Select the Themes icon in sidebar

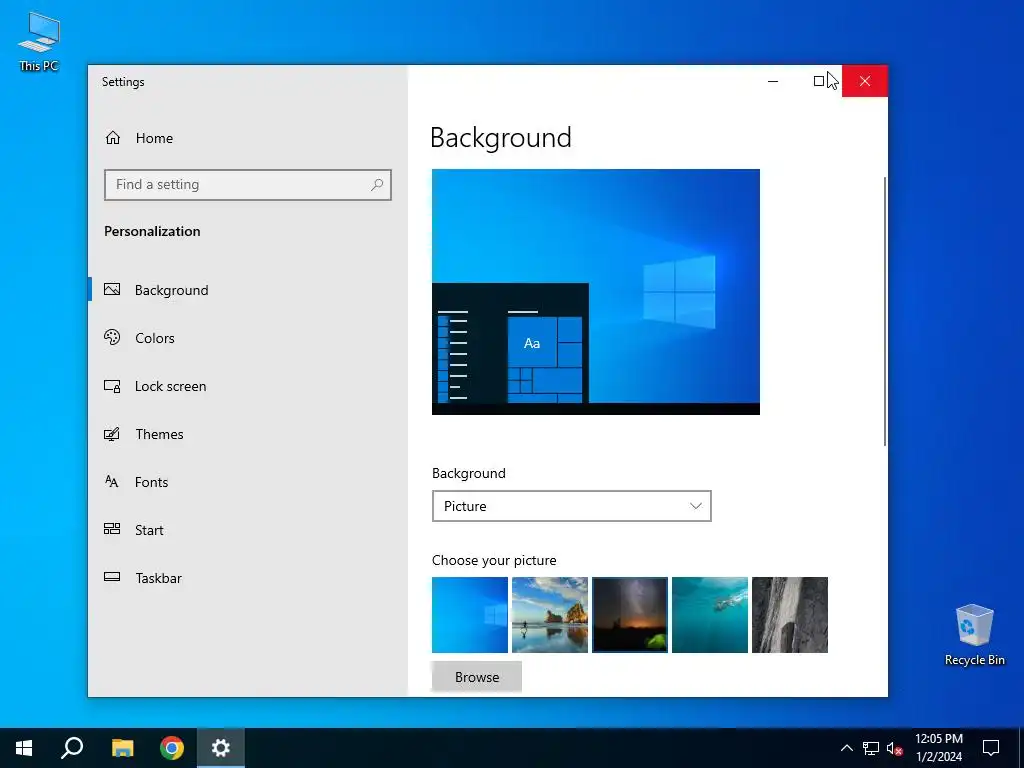pyautogui.click(x=112, y=434)
